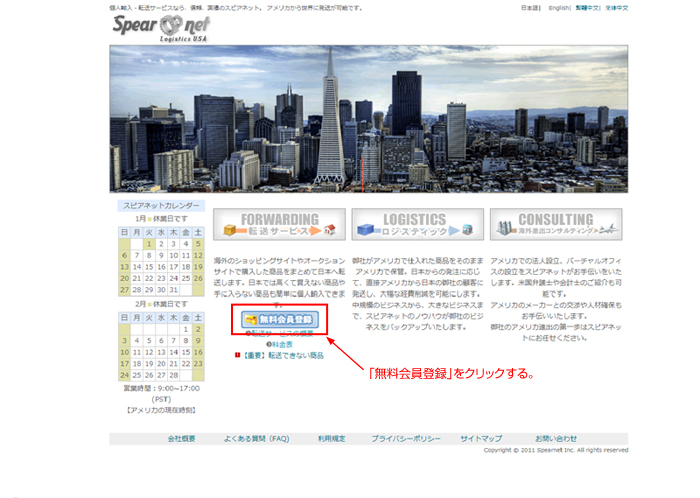
Task: Open よくある質問 (FAQ) footer link
Action: (x=256, y=438)
